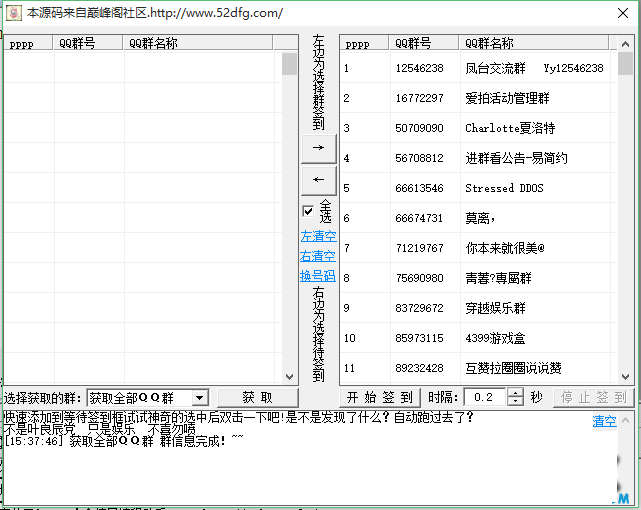
Task: Click group number 71219767
Action: [419, 248]
